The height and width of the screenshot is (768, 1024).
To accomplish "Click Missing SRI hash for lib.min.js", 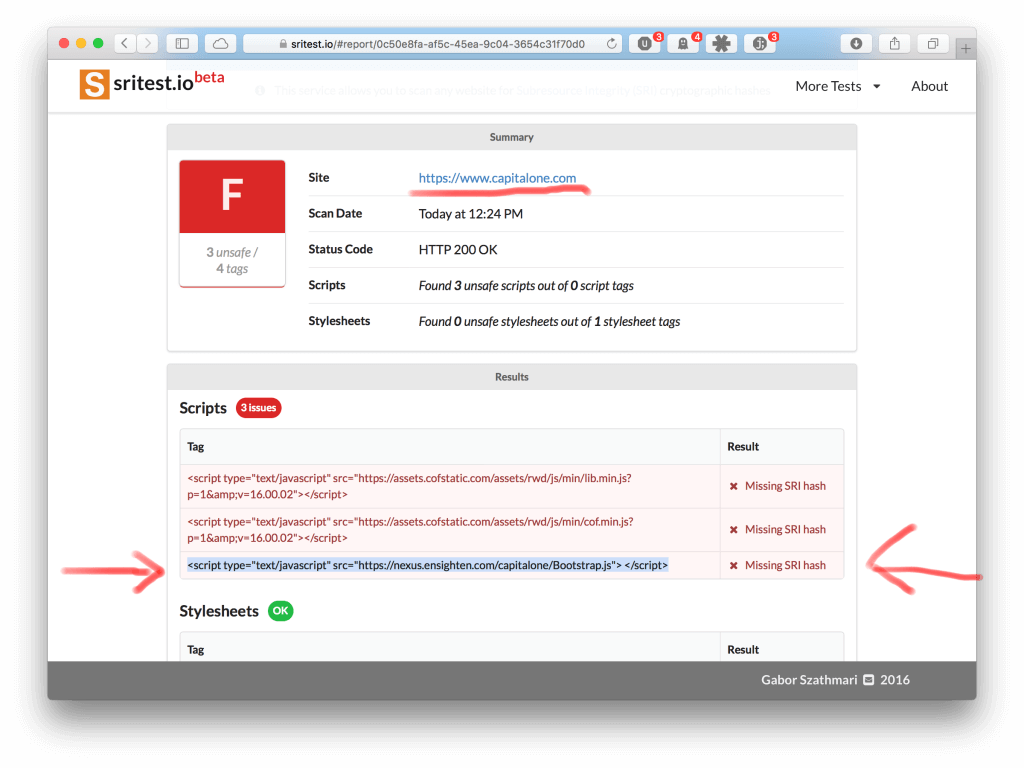I will click(785, 487).
